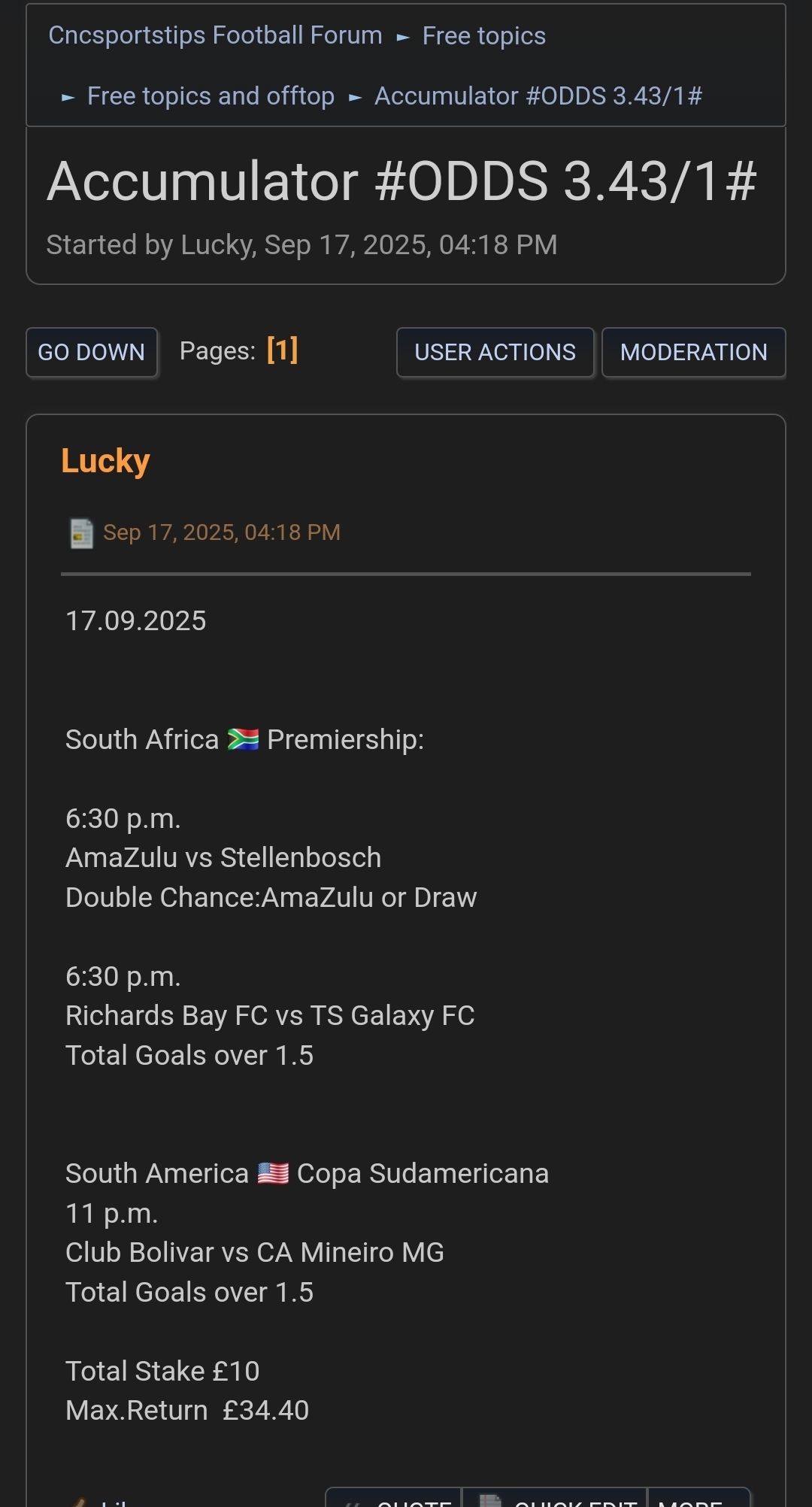Open the User Actions dropdown
Viewport: 812px width, 1507px height.
(x=495, y=352)
